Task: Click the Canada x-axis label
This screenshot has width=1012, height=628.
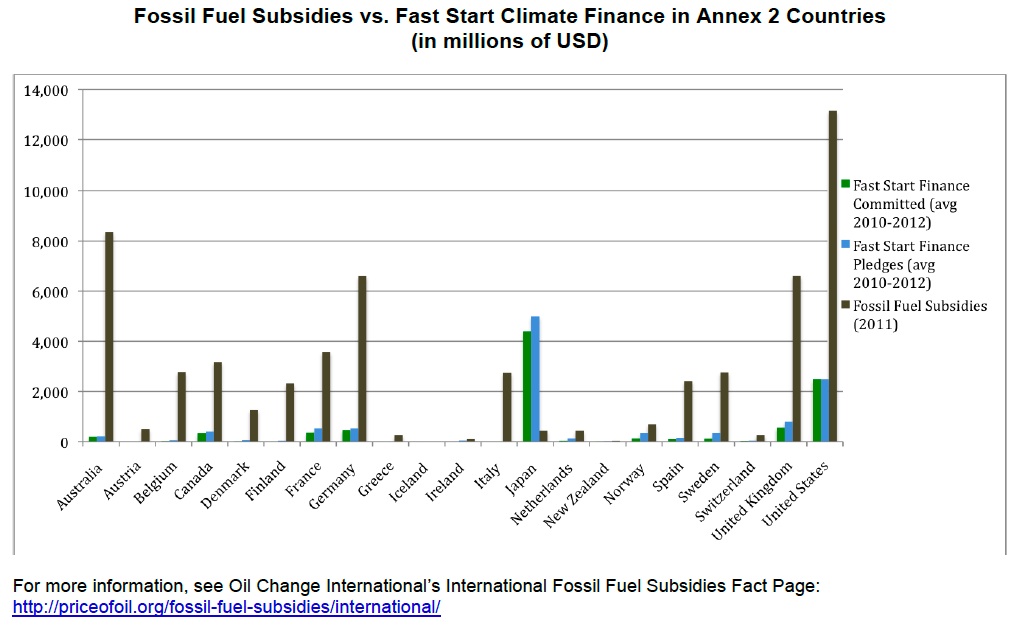Action: [x=193, y=481]
